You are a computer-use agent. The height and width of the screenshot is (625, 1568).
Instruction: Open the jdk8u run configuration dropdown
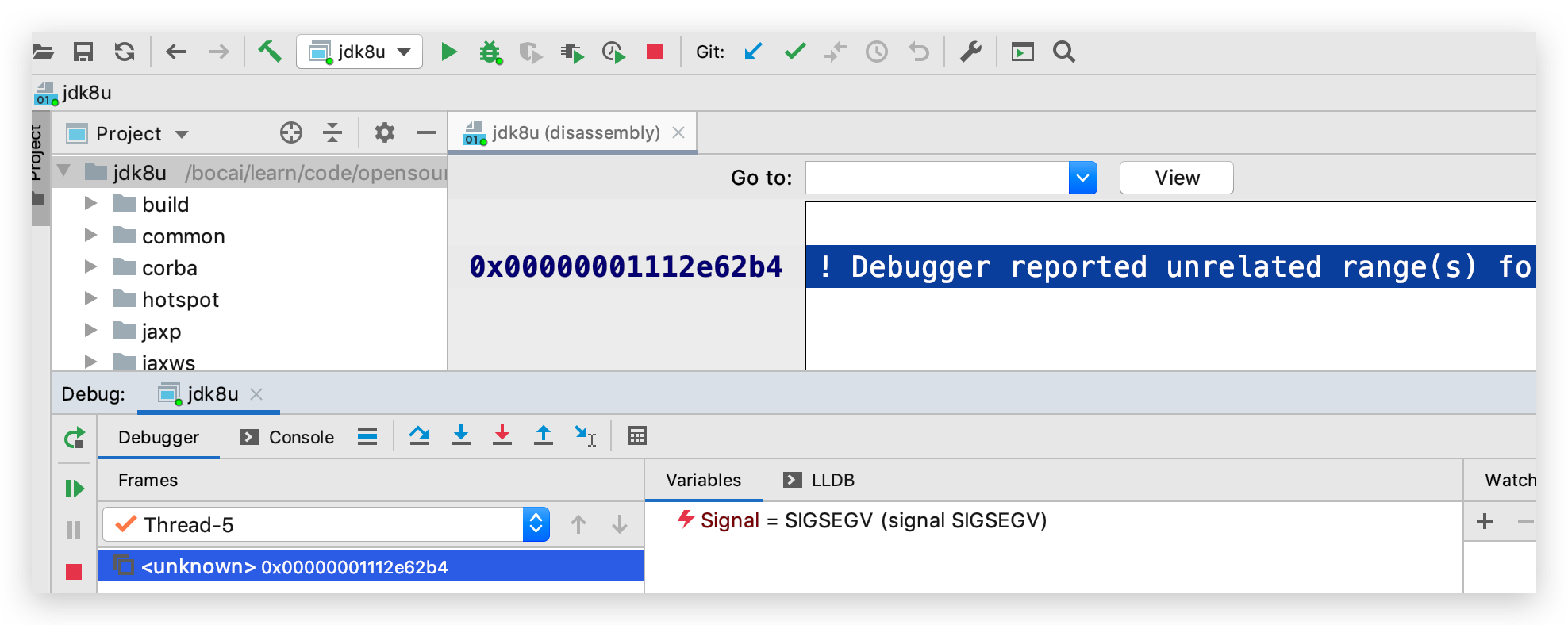[x=359, y=52]
